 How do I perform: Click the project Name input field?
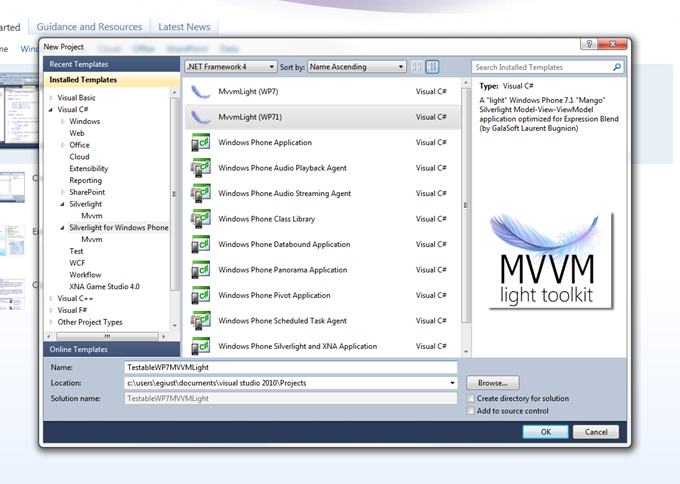click(x=291, y=367)
